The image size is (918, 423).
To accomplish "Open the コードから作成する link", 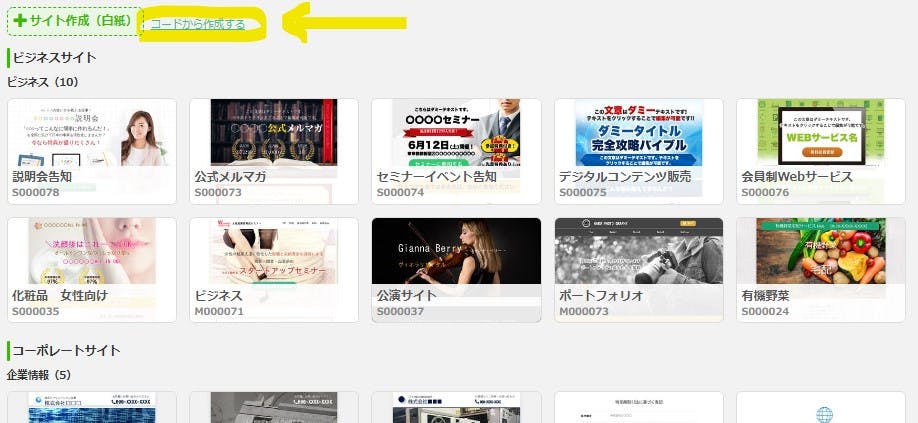I will point(197,24).
